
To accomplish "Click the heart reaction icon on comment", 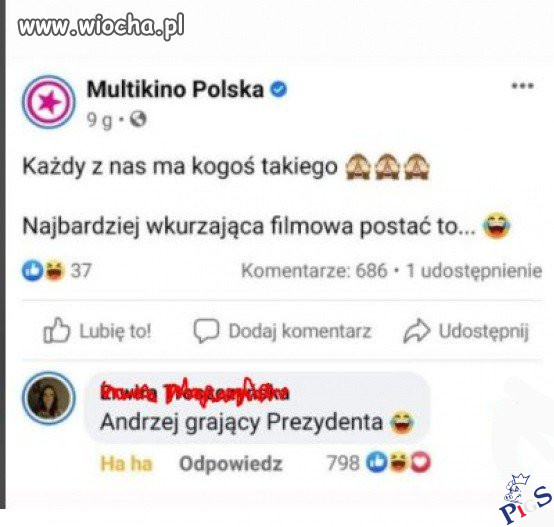I will click(420, 462).
